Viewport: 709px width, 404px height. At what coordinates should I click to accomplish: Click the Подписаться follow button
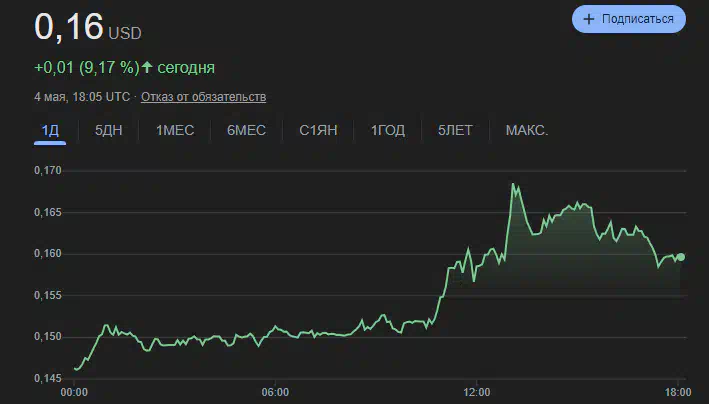(629, 19)
